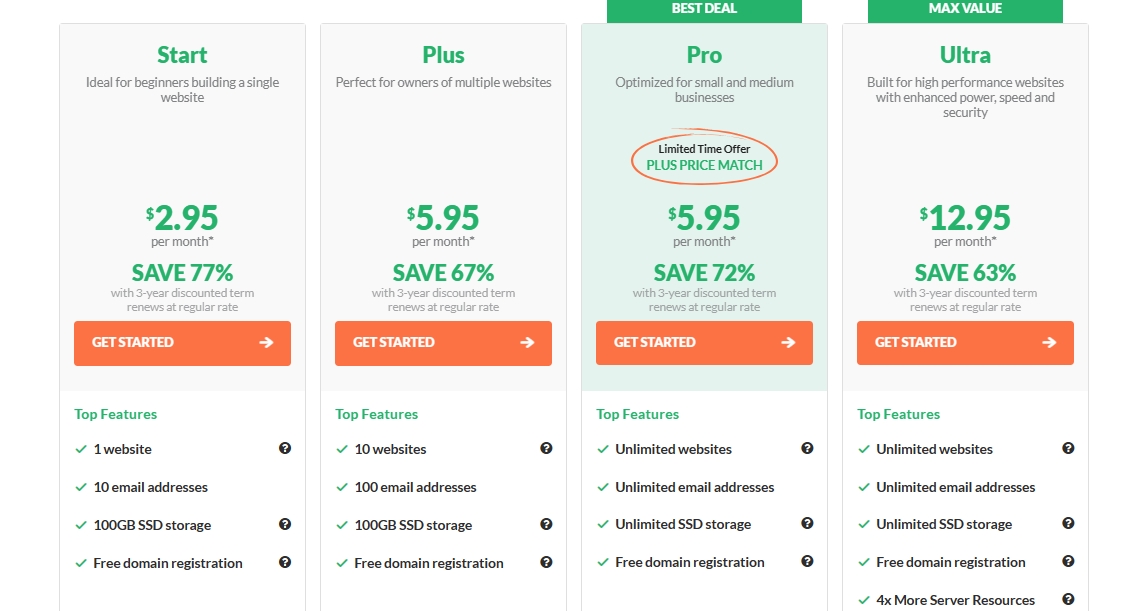Select Get Started for the Ultra plan
The image size is (1141, 611).
[965, 343]
